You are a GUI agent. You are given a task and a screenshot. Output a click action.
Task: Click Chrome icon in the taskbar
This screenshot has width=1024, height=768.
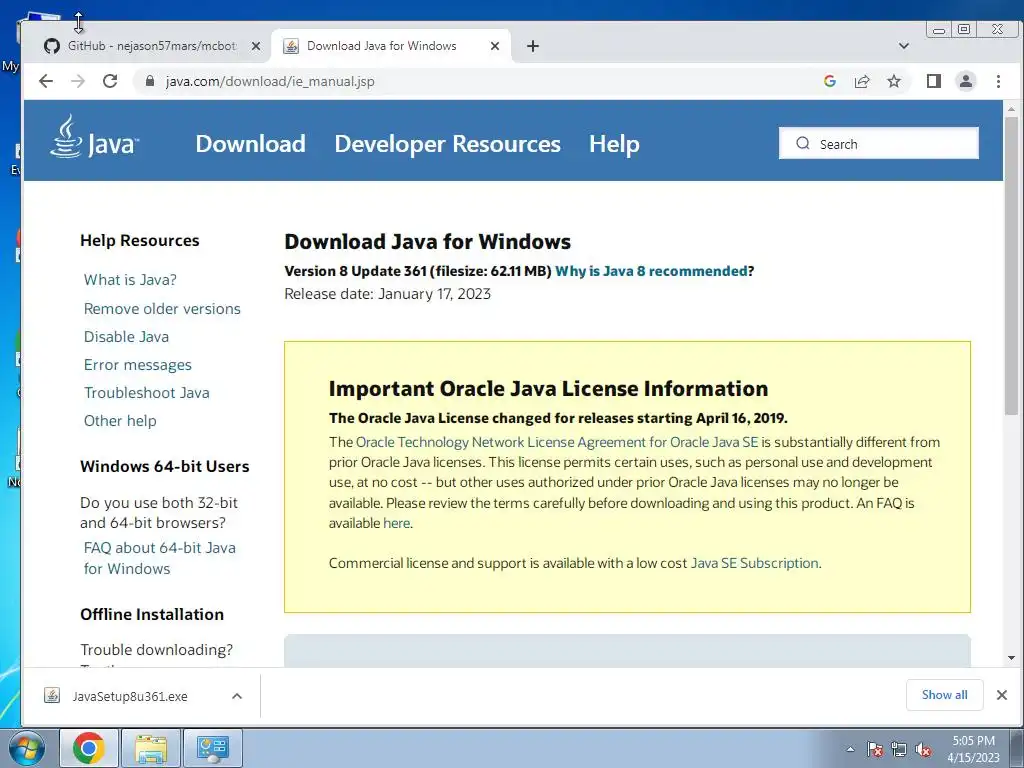click(89, 748)
